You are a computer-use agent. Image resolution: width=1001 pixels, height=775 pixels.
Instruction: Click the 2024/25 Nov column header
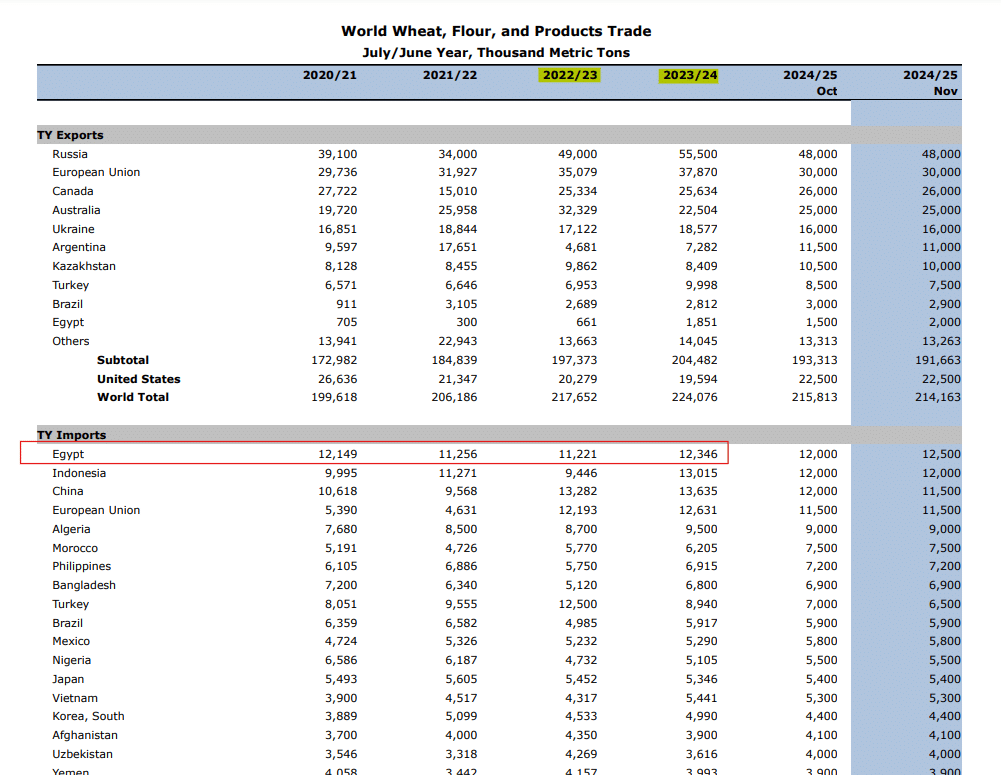click(930, 83)
